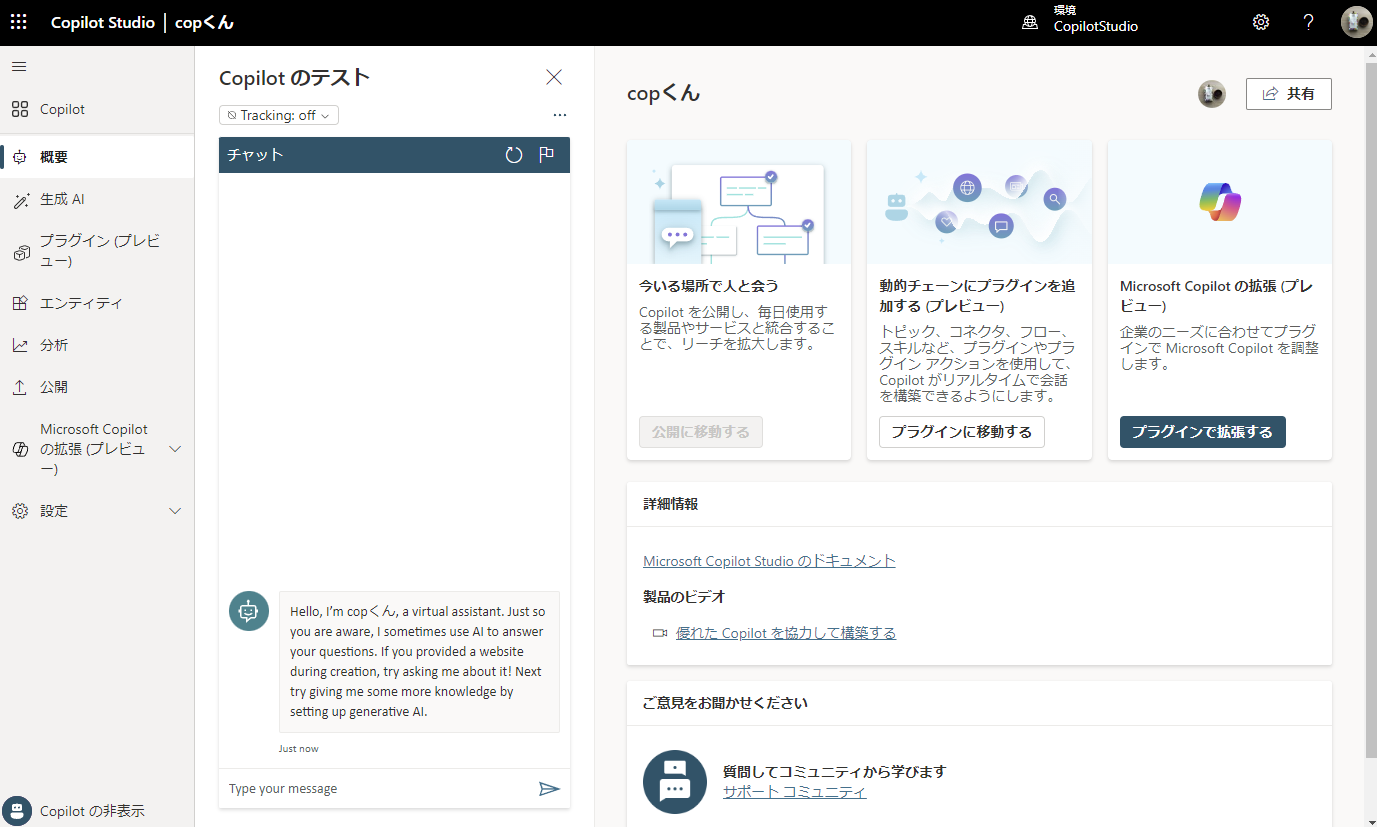This screenshot has height=827, width=1377.
Task: Send a message with the paper plane icon
Action: [x=549, y=788]
